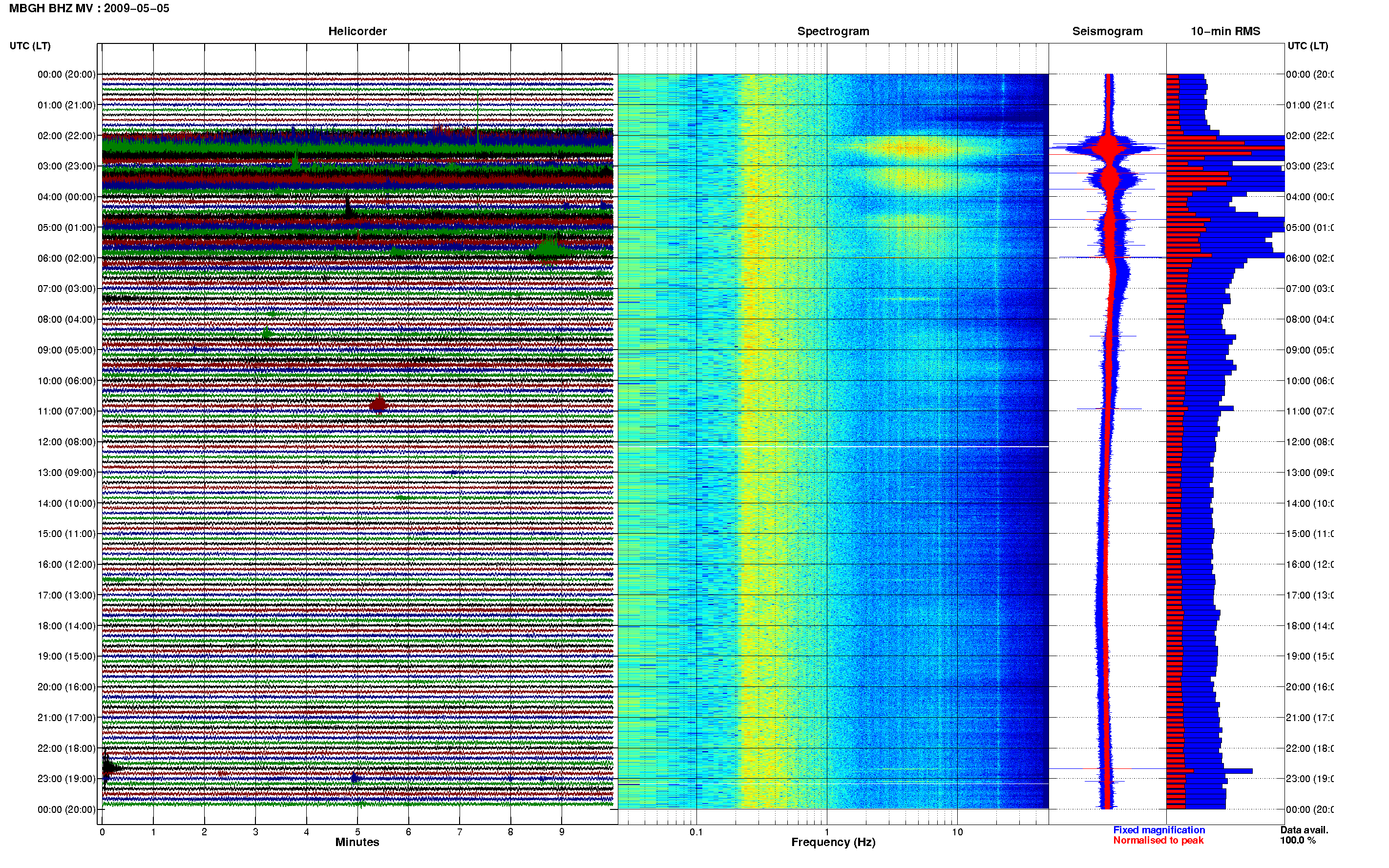Click the 'Frequency (Hz)' x-axis label
Screen dimensions: 1389x868
pyautogui.click(x=833, y=843)
